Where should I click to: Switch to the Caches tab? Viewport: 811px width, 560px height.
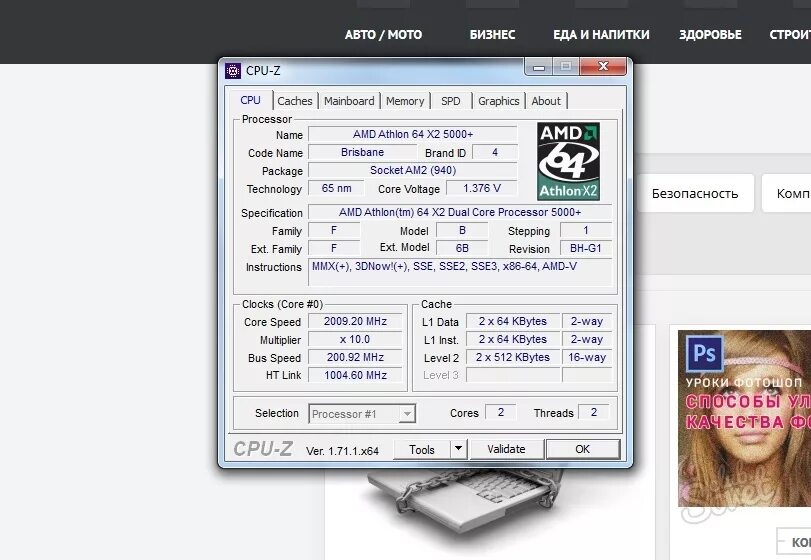click(295, 101)
